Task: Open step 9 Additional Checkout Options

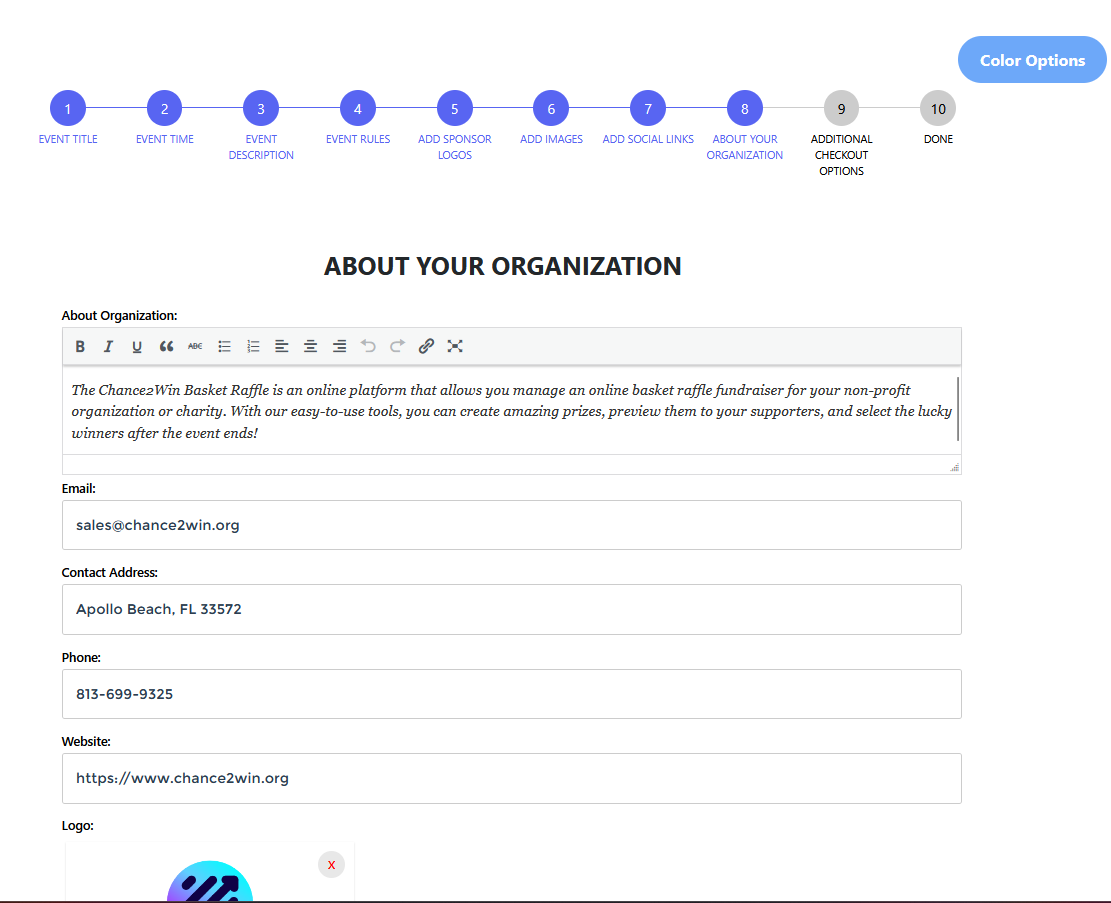Action: pos(841,108)
